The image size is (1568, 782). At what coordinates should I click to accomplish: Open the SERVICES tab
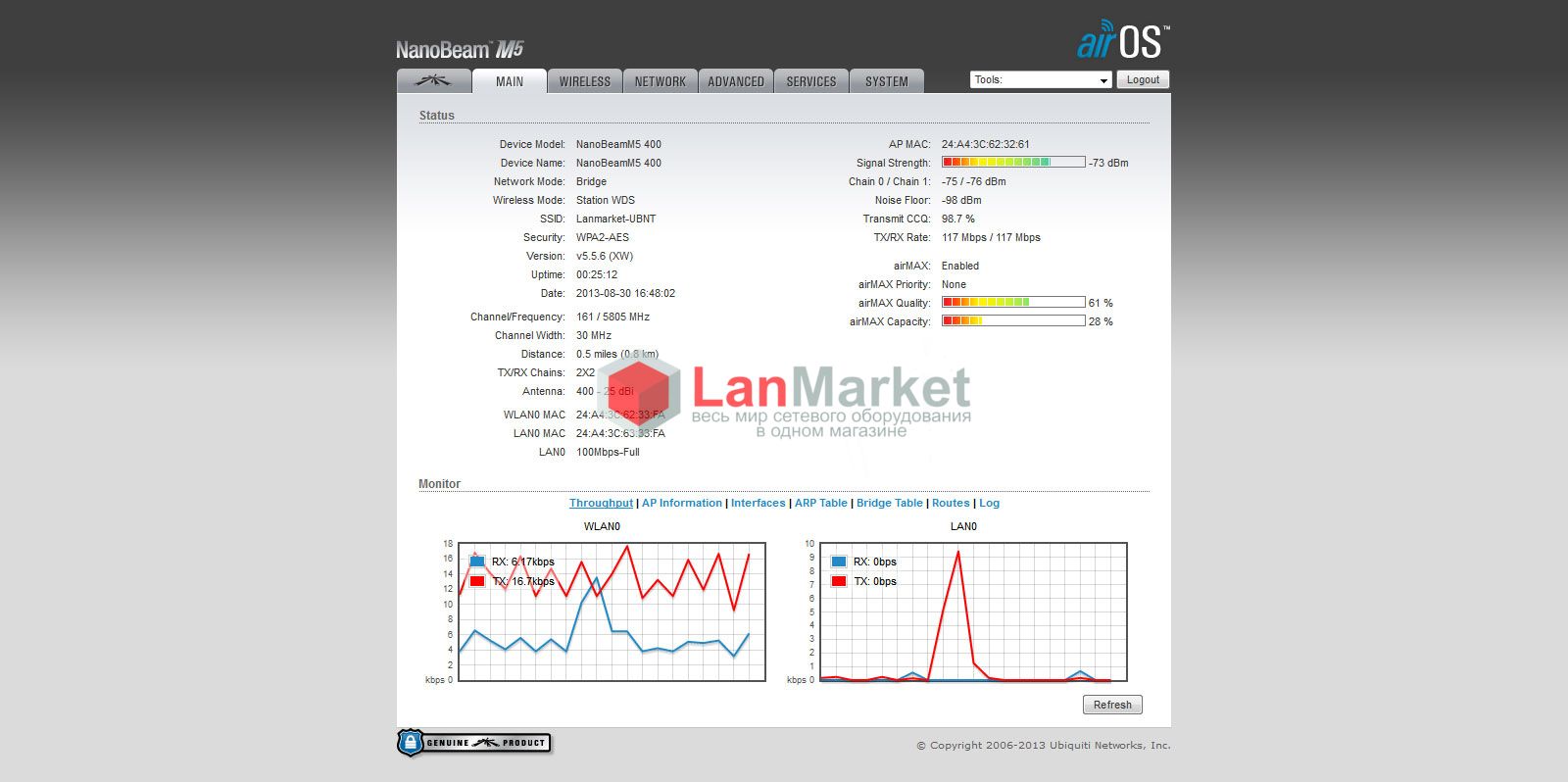tap(810, 81)
